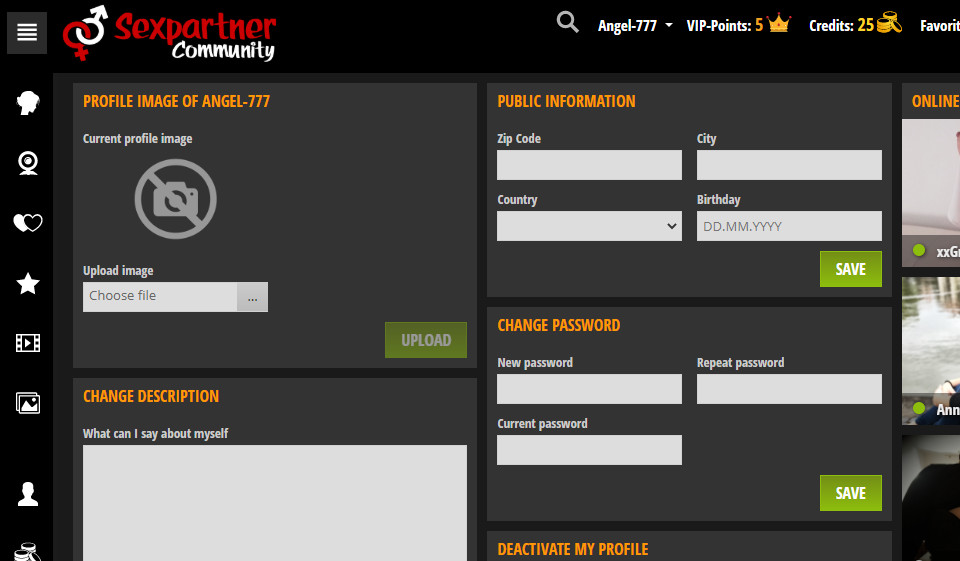Screen dimensions: 960x561
Task: Open the webcam icon in sidebar
Action: tap(28, 163)
